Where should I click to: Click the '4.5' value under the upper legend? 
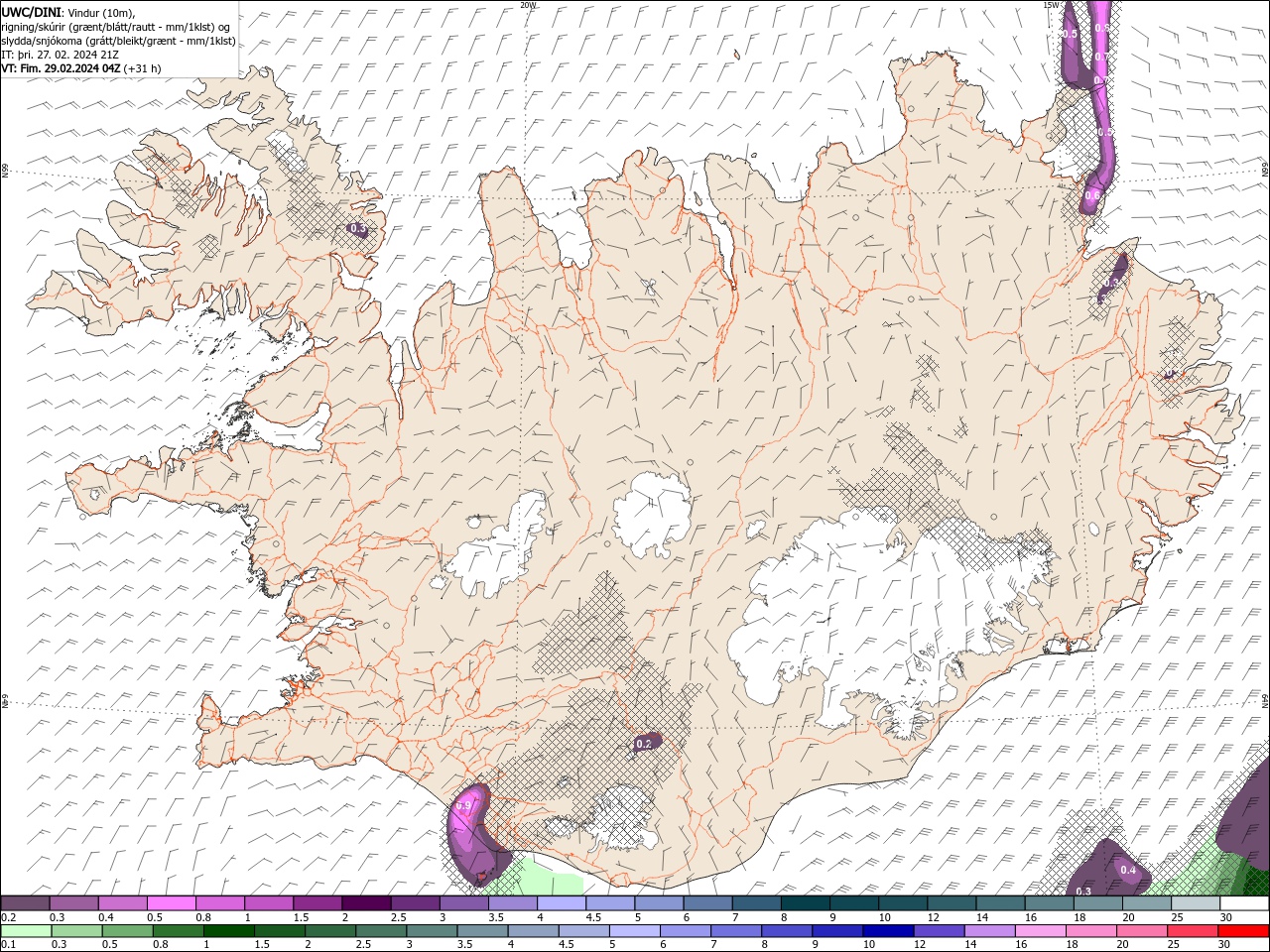pos(593,917)
